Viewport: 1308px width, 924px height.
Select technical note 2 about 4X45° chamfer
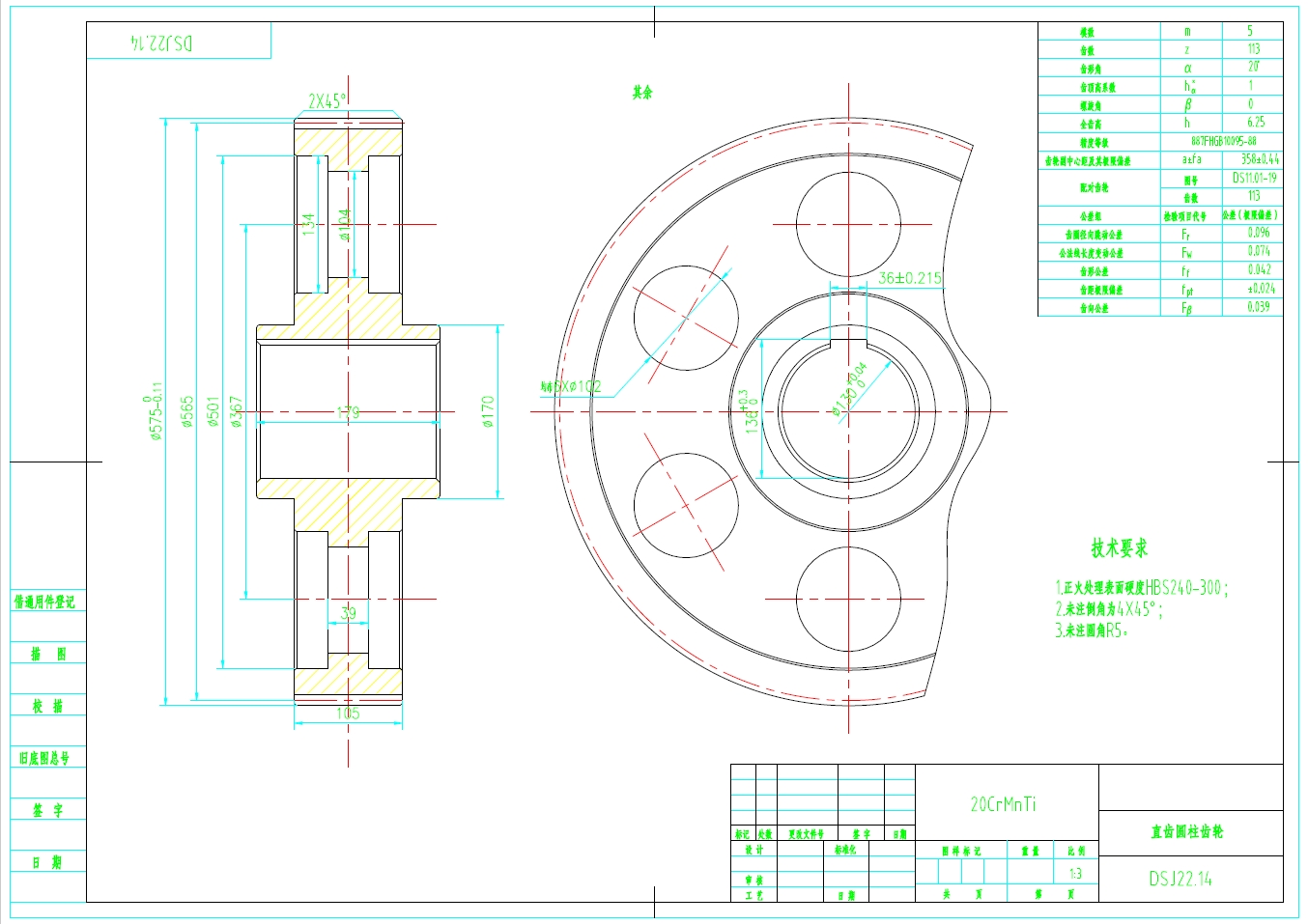(1108, 609)
